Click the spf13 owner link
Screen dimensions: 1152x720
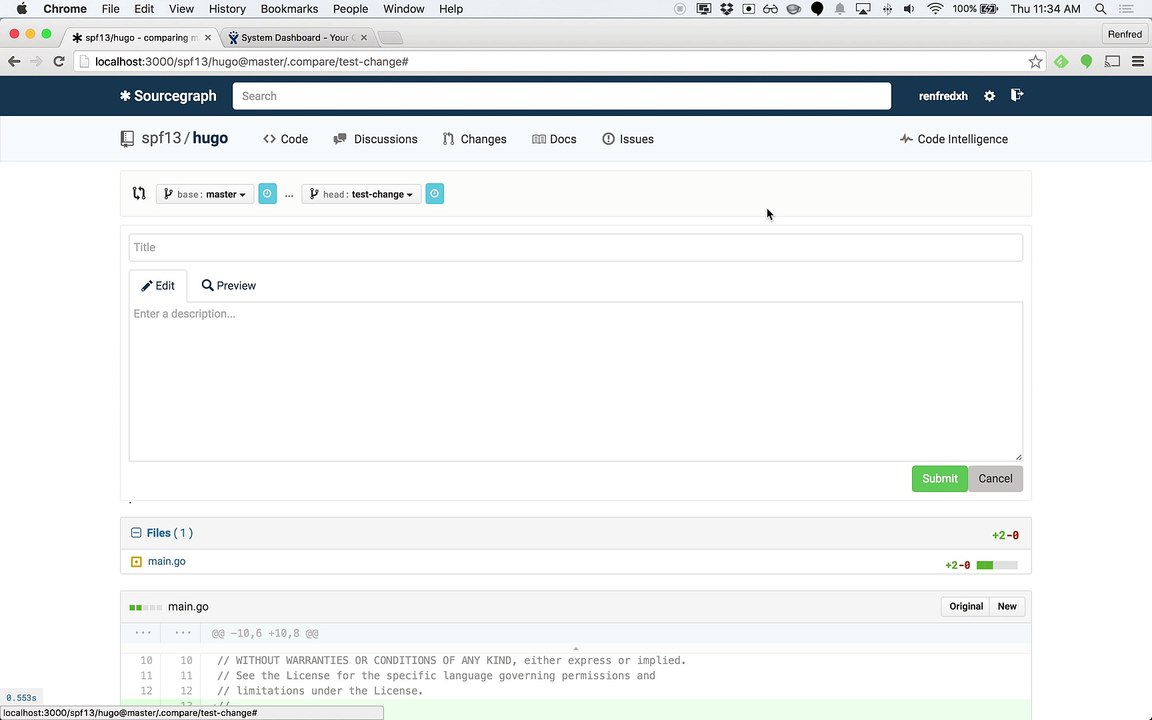tap(161, 138)
